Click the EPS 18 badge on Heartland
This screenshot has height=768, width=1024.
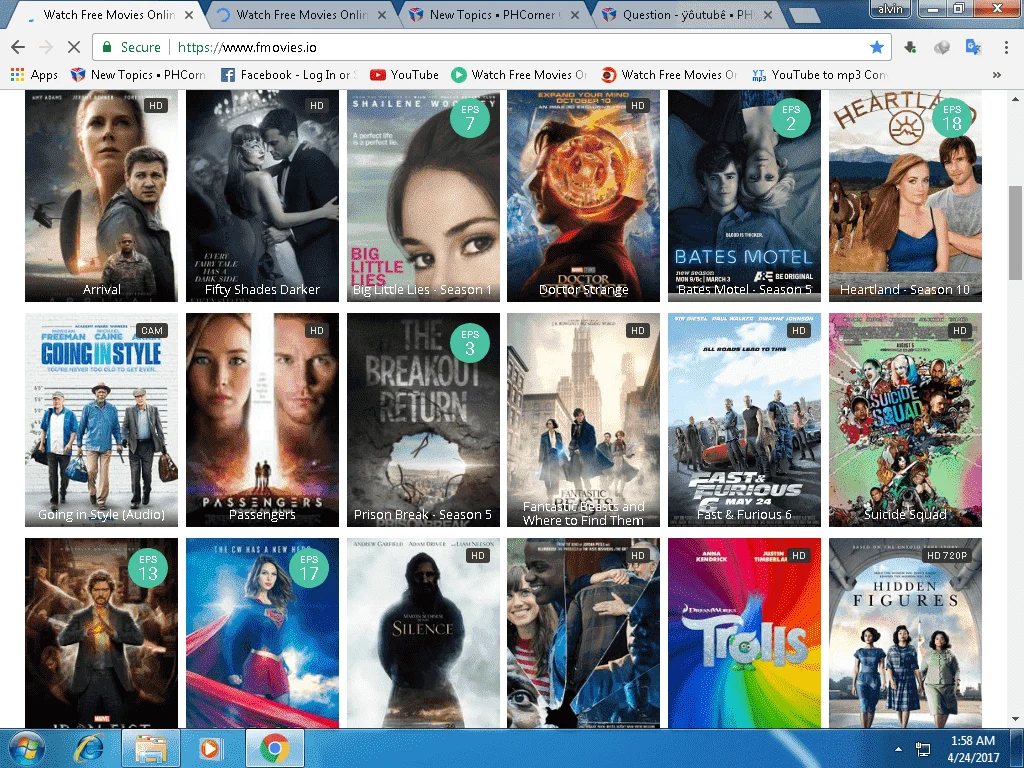coord(952,118)
